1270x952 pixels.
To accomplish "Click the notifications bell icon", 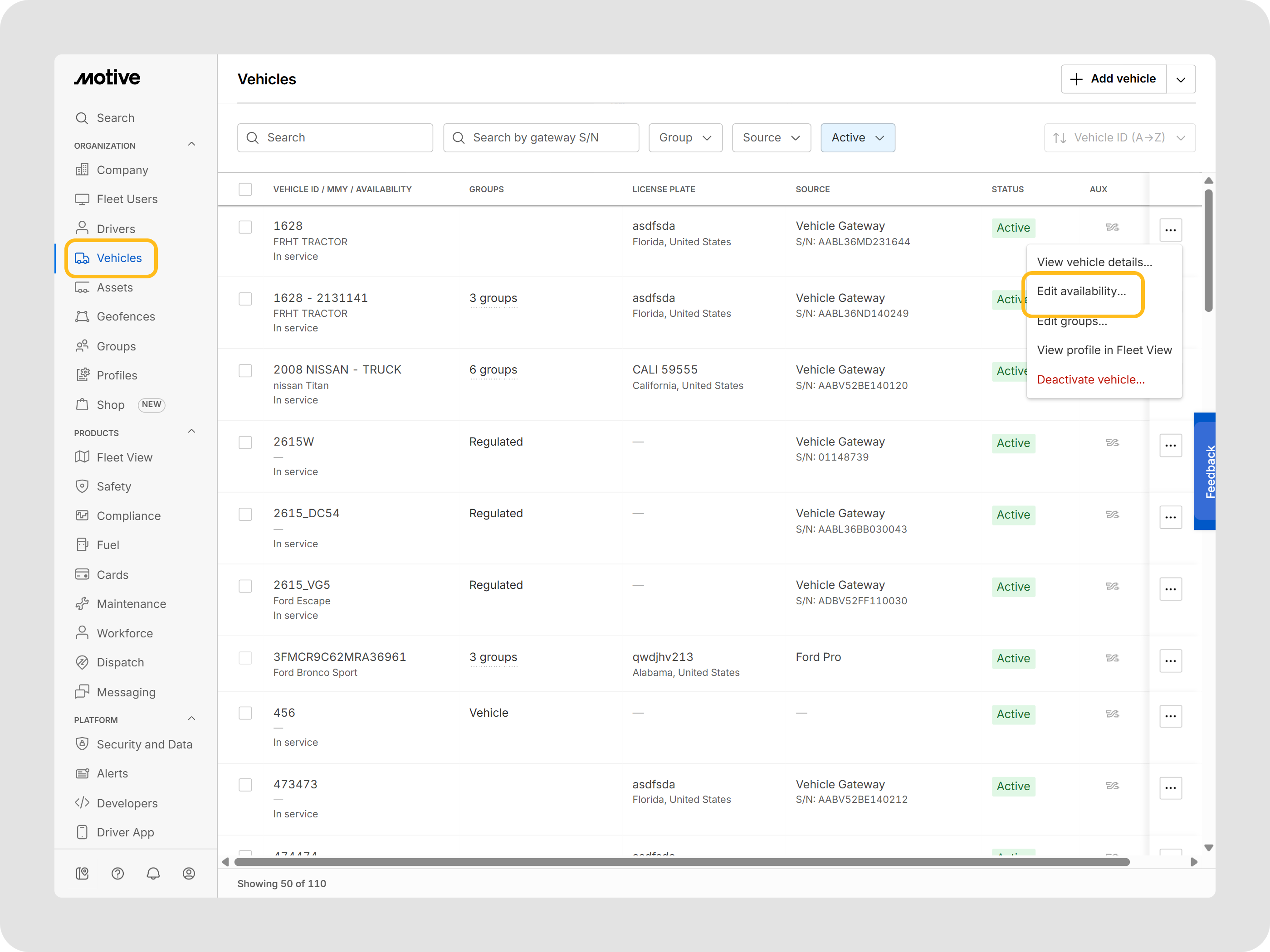I will (153, 874).
